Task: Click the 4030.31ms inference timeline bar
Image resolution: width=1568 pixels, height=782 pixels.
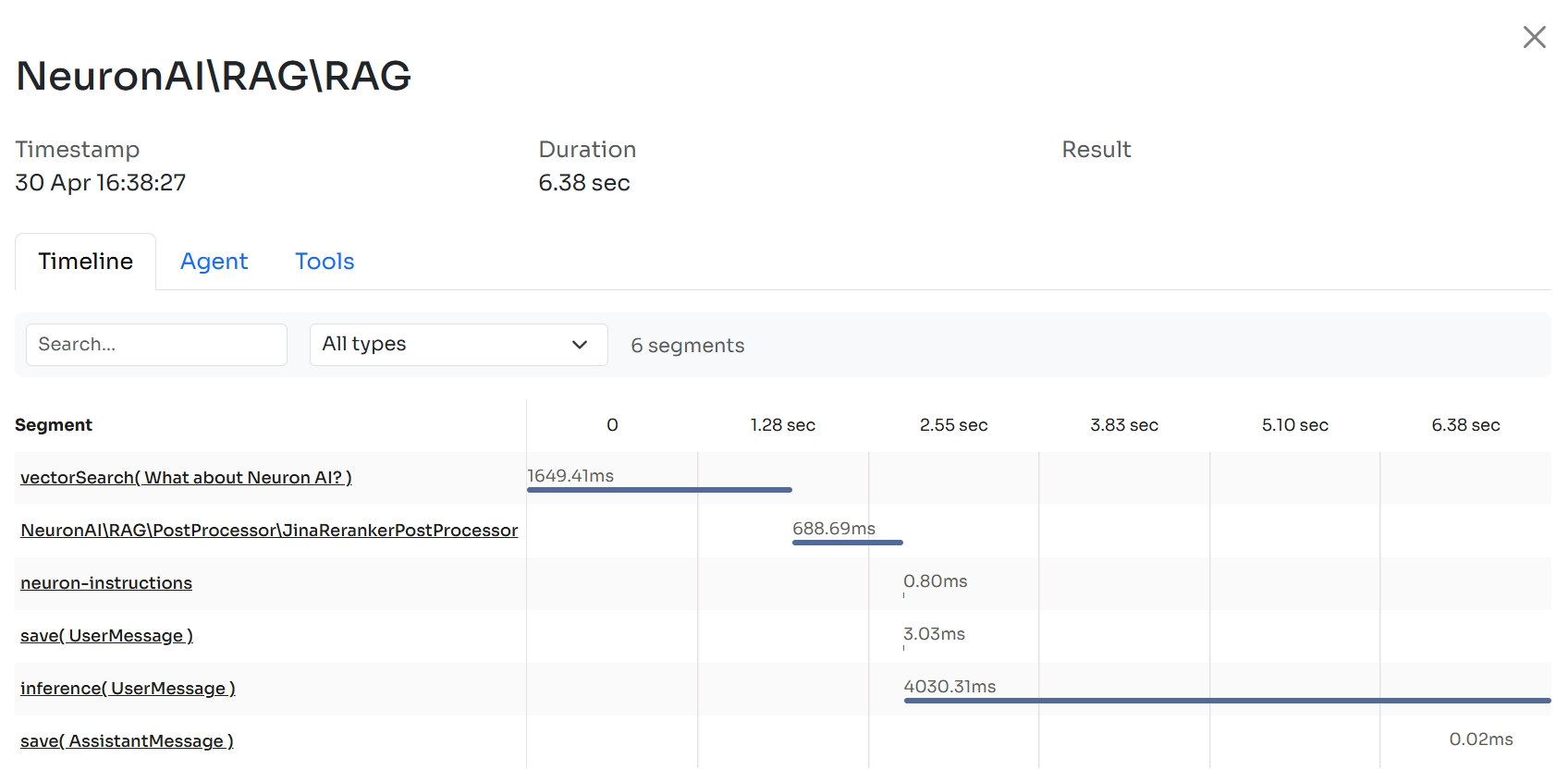Action: [x=1227, y=701]
